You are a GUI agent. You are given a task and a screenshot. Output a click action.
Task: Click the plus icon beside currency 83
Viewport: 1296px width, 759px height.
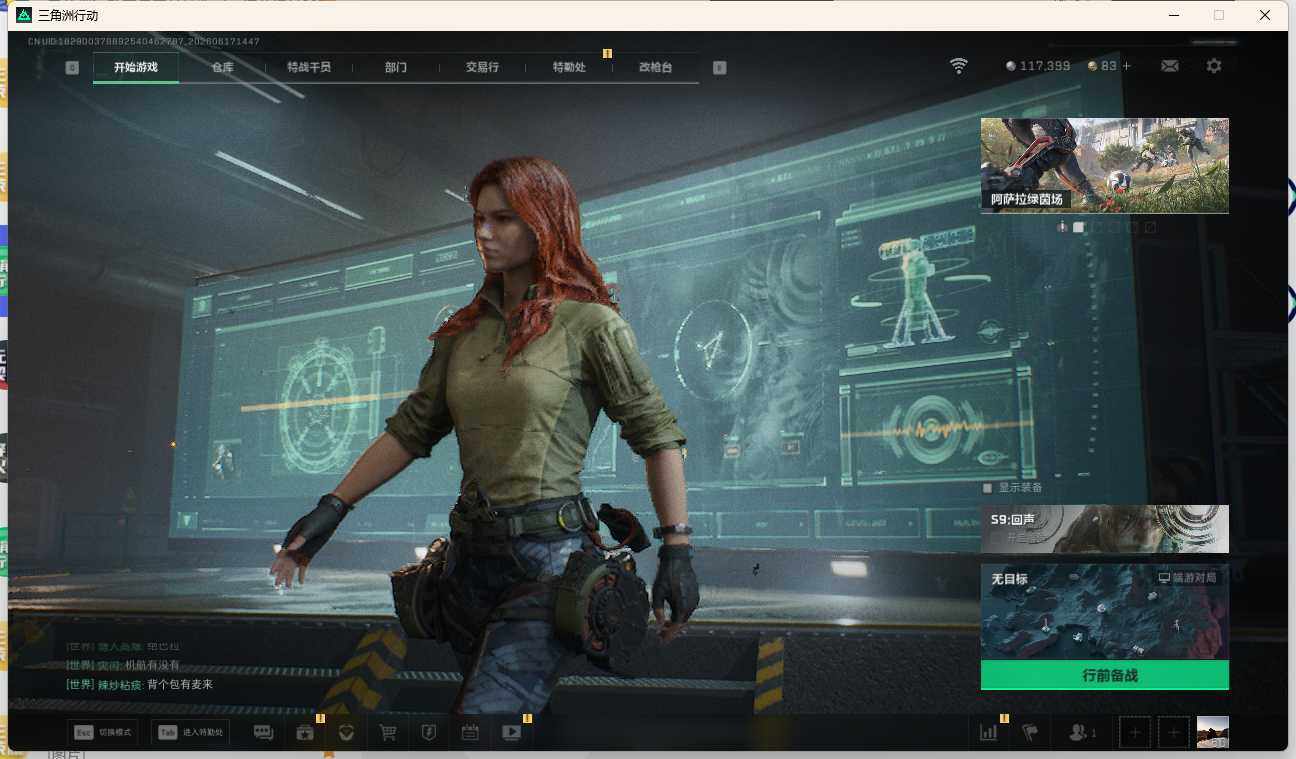click(1127, 66)
